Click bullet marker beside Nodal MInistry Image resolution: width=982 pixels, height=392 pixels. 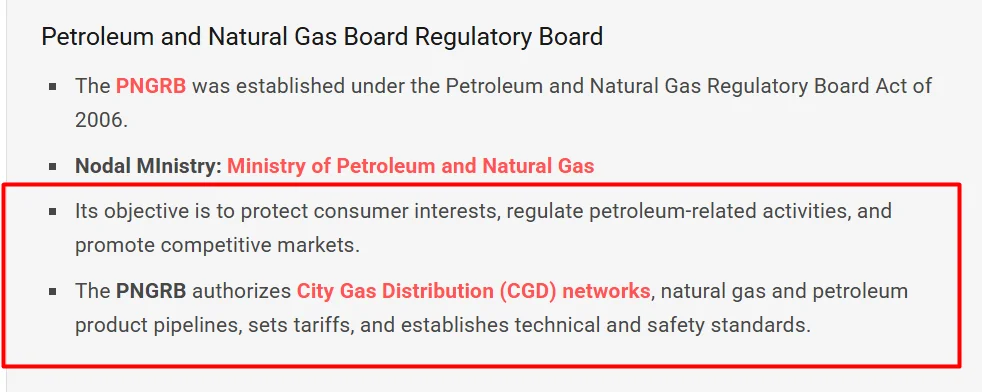(53, 167)
